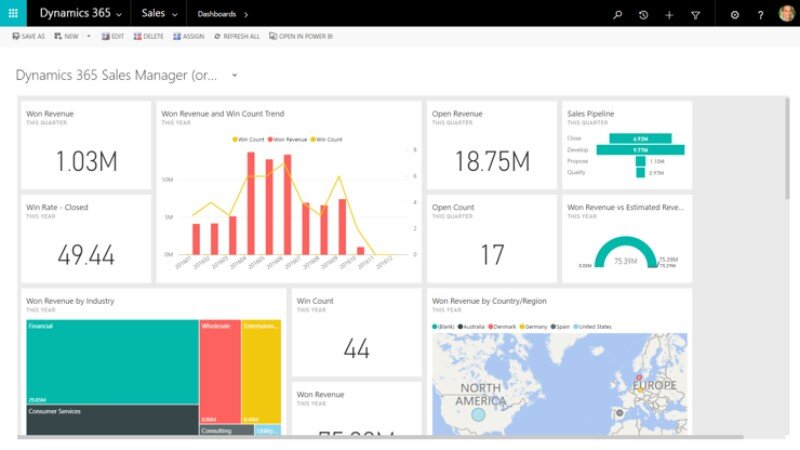
Task: Open the settings gear icon
Action: (x=735, y=15)
